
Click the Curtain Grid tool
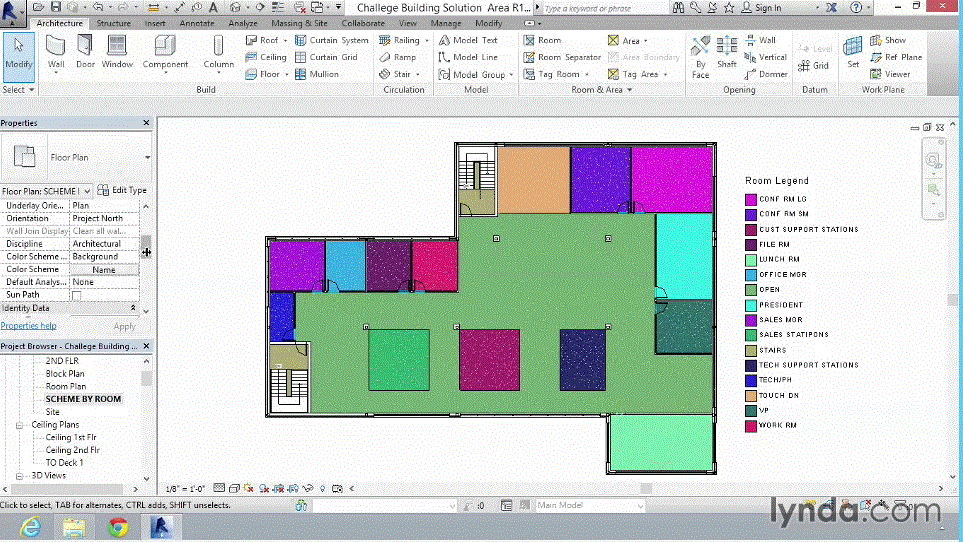coord(326,57)
